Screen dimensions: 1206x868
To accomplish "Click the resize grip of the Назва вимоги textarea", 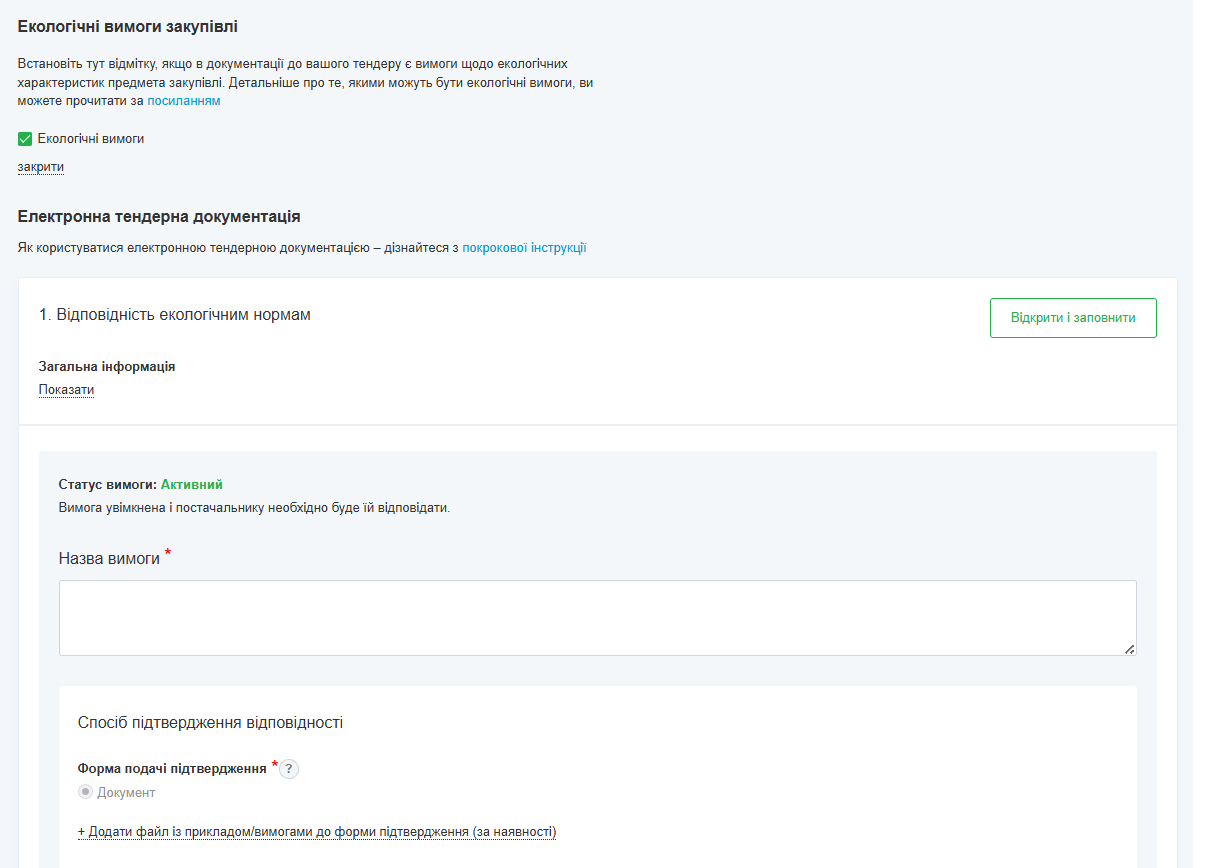I will pyautogui.click(x=1131, y=652).
